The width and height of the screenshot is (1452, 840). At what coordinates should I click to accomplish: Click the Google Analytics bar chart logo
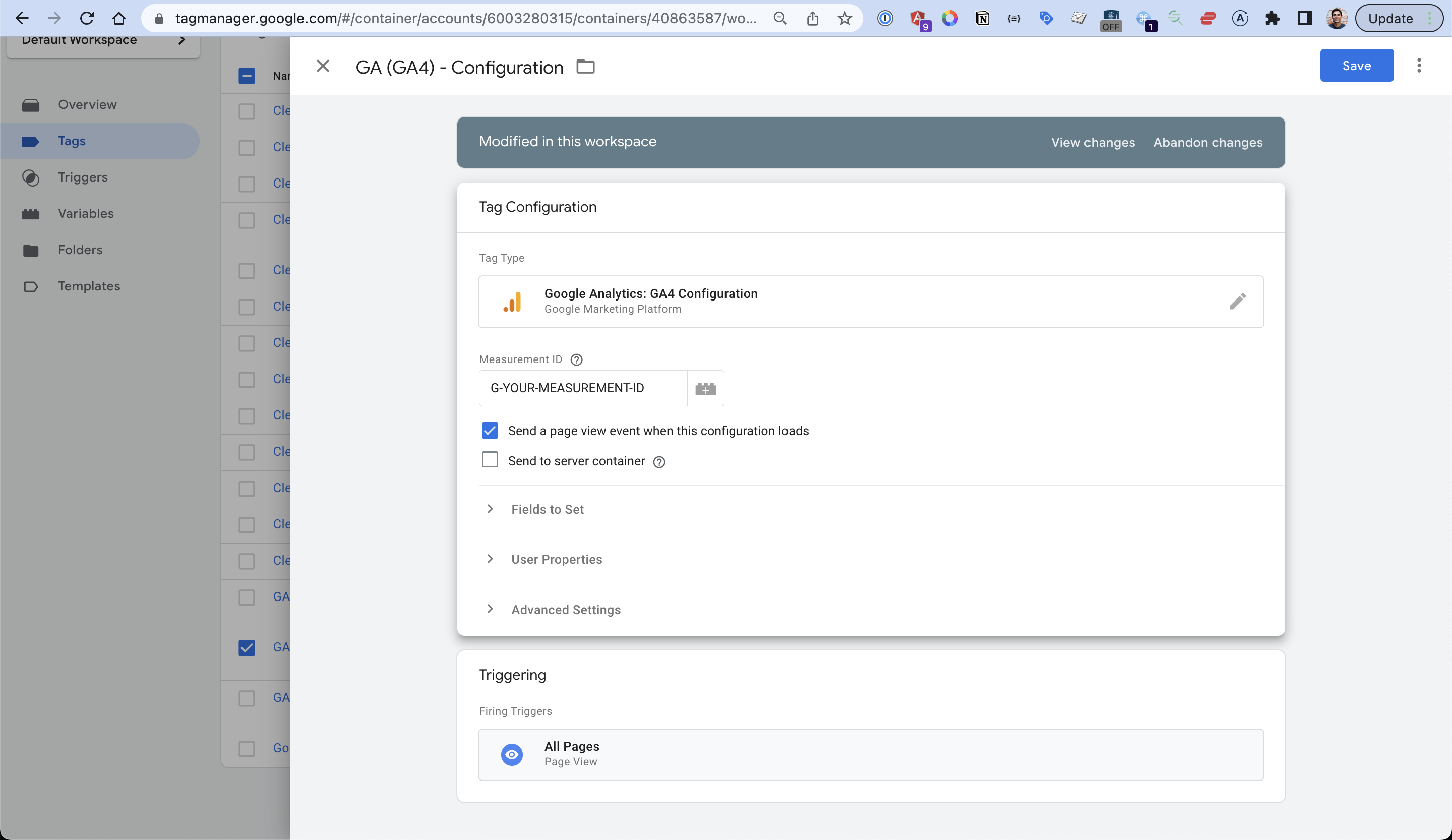click(x=512, y=302)
